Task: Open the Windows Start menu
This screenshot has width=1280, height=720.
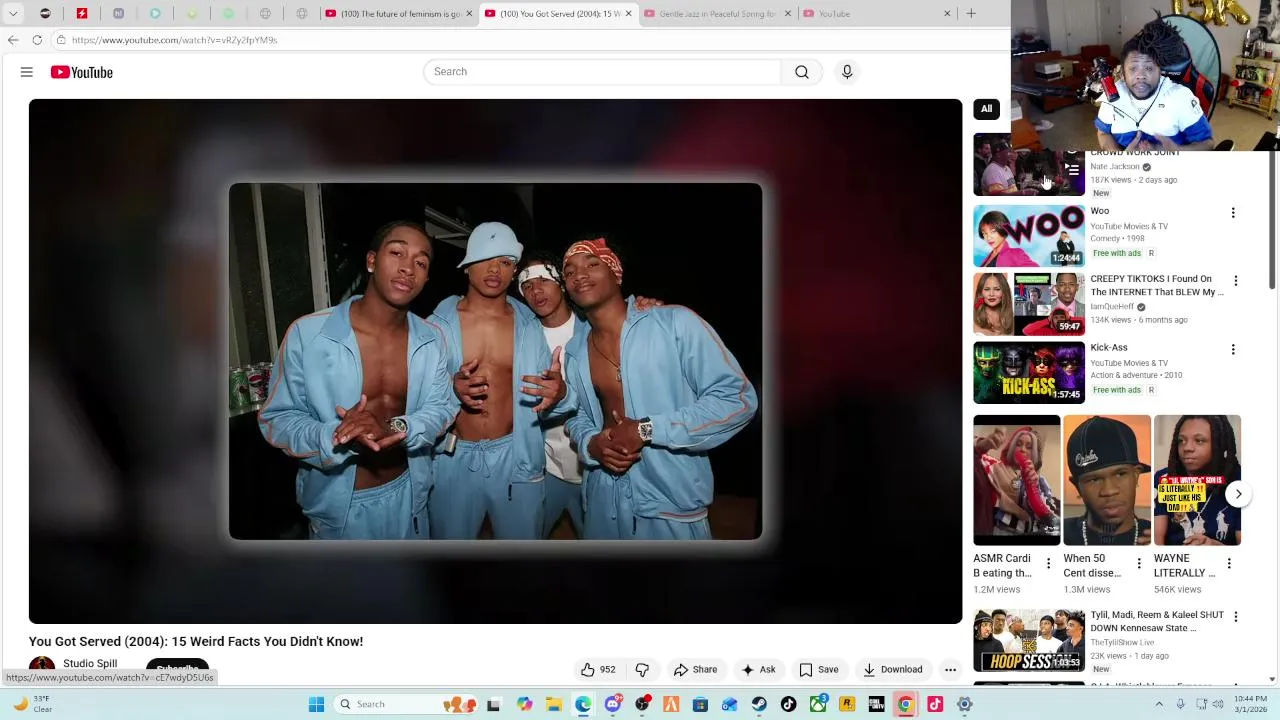Action: [316, 704]
